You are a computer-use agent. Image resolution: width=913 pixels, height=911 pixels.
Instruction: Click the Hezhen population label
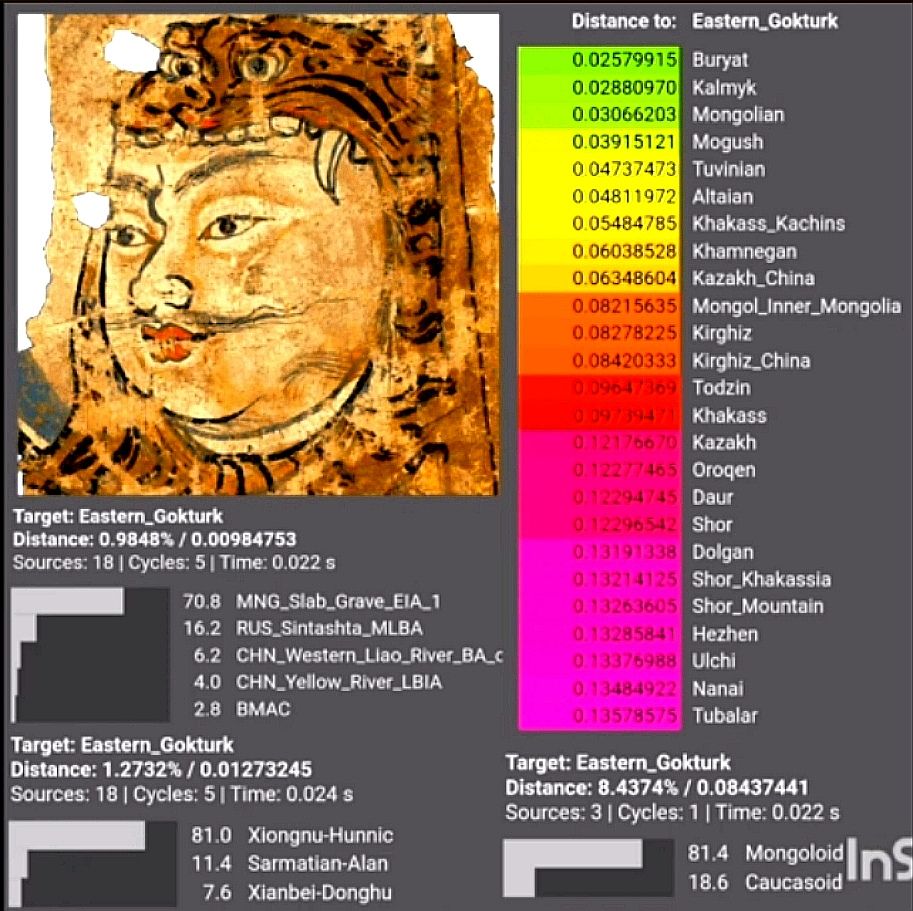(x=725, y=634)
